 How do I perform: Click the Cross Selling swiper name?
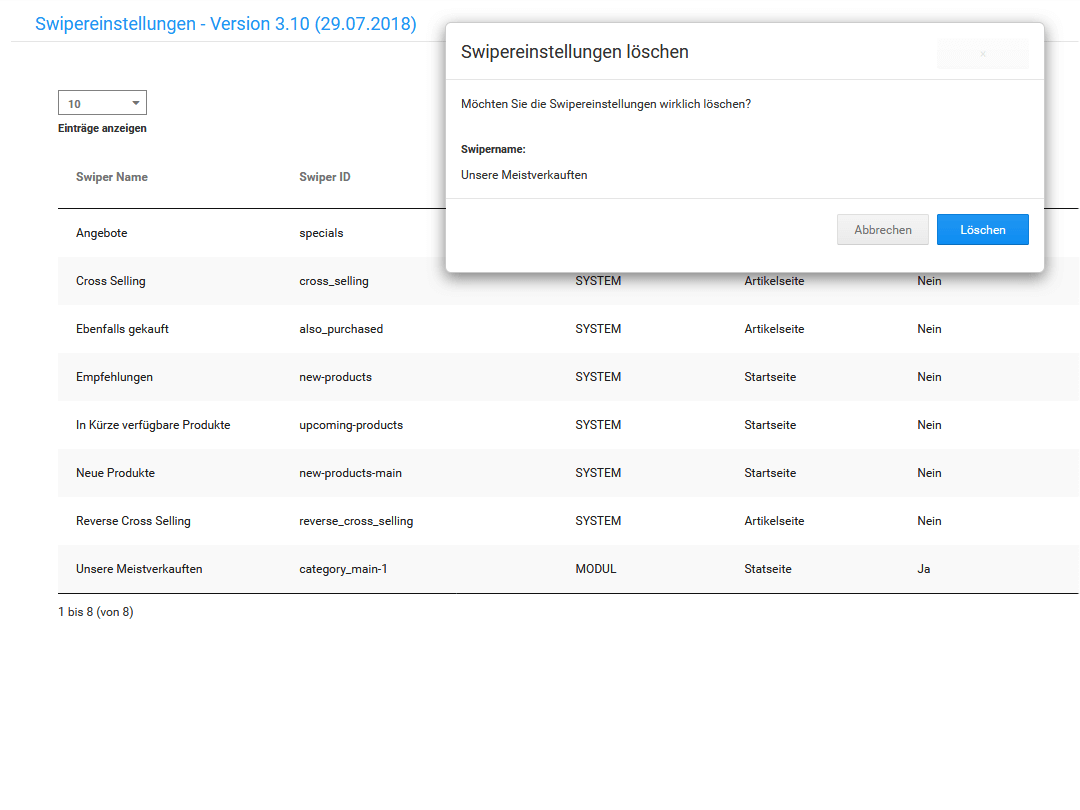pos(111,281)
